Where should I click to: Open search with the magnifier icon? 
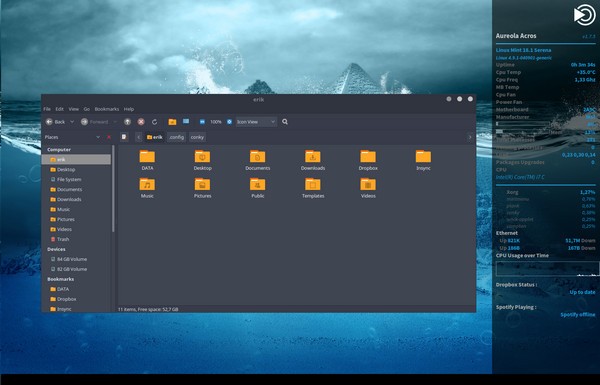point(285,122)
